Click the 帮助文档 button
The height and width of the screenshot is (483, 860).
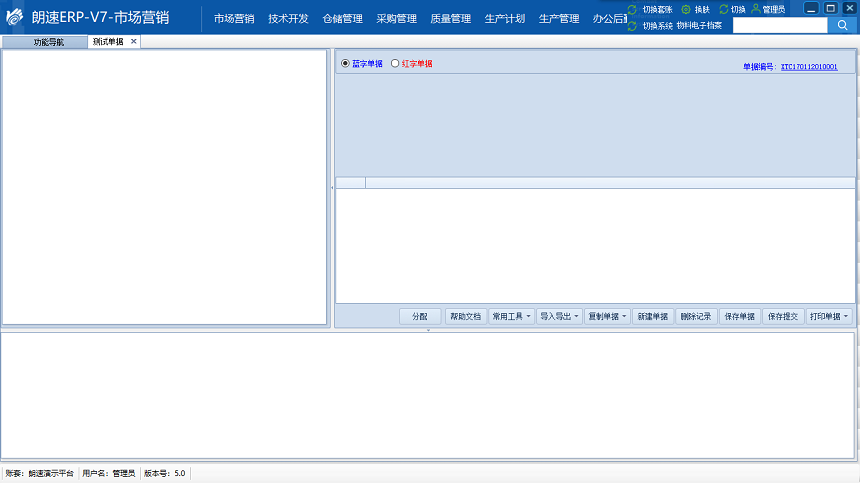[466, 316]
